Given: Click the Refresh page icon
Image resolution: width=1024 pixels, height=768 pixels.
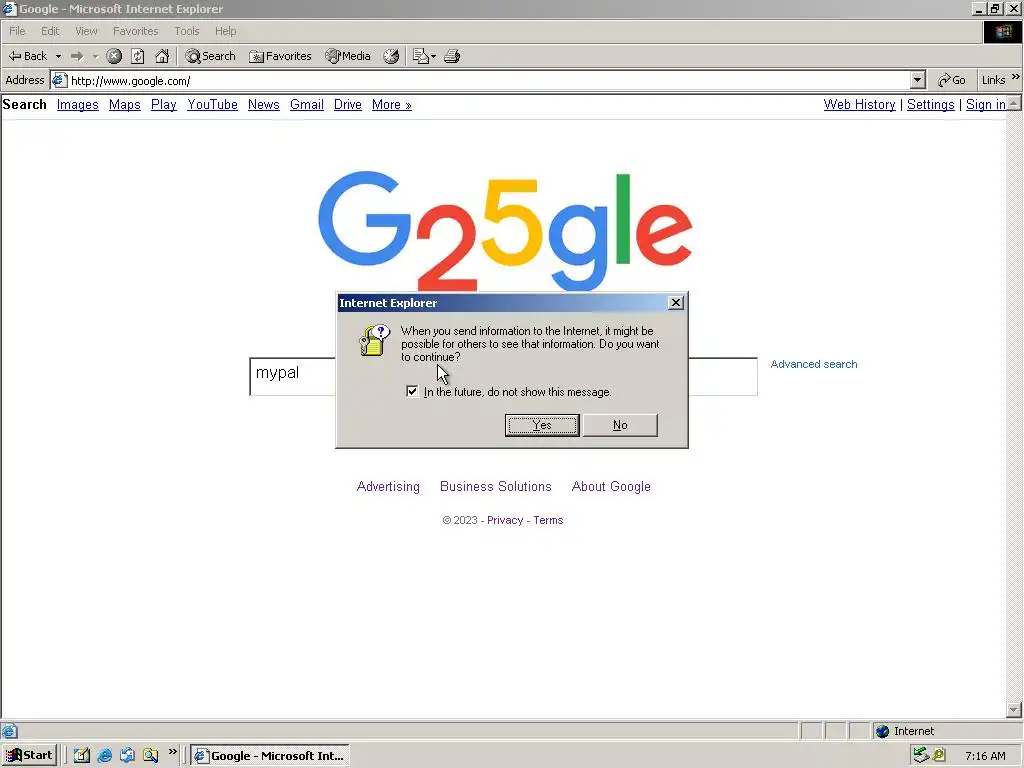Looking at the screenshot, I should click(x=138, y=56).
